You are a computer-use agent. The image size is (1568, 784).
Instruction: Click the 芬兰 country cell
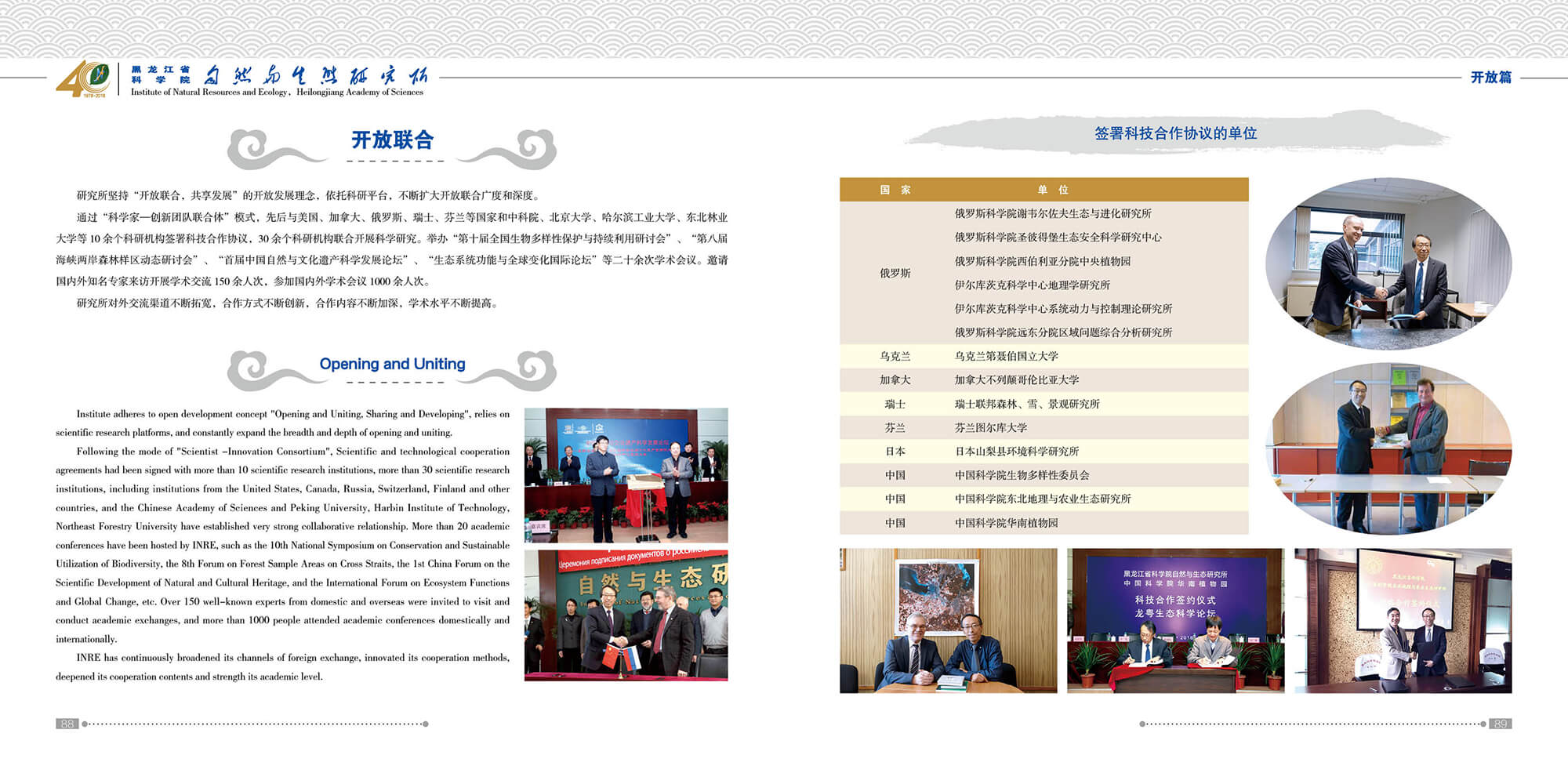895,427
